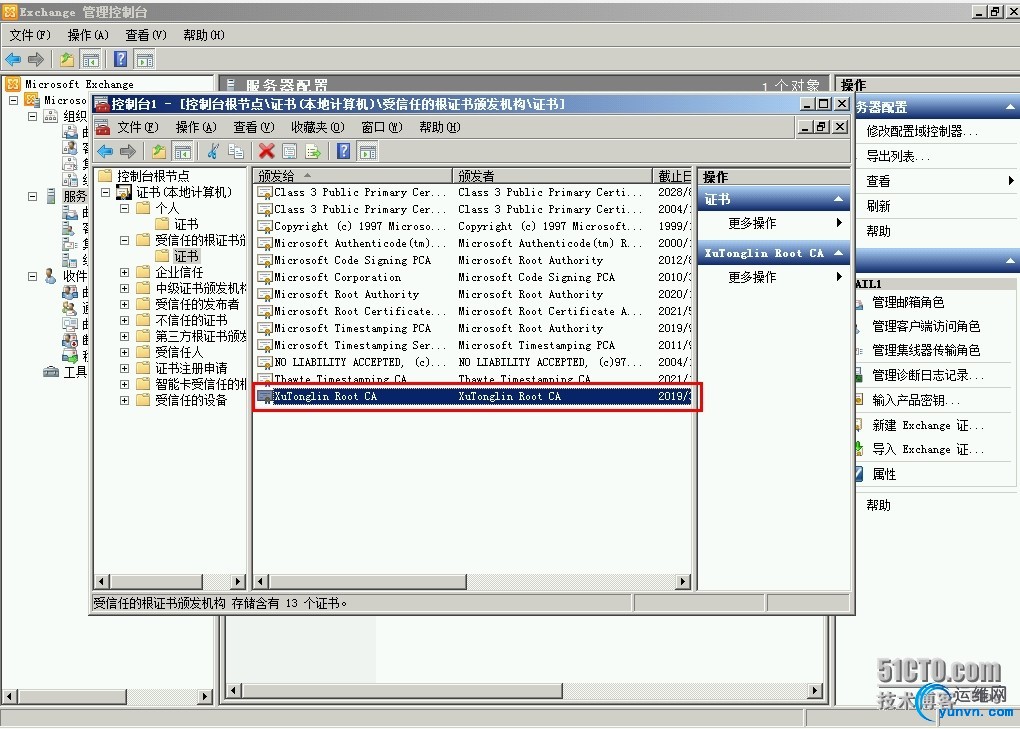Image resolution: width=1020 pixels, height=729 pixels.
Task: Toggle console tree icon in Exchange toolbar
Action: tap(90, 60)
